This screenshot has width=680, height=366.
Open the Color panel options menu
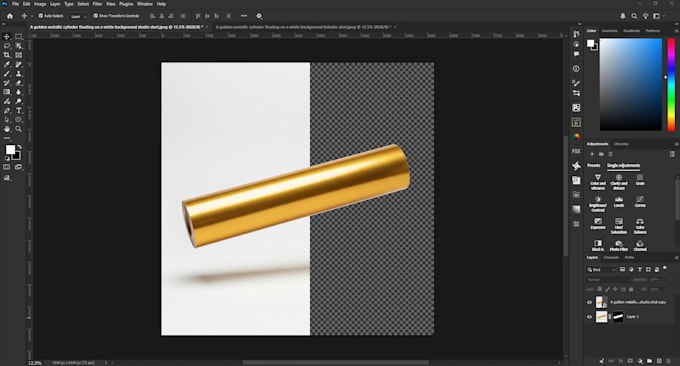pyautogui.click(x=677, y=31)
